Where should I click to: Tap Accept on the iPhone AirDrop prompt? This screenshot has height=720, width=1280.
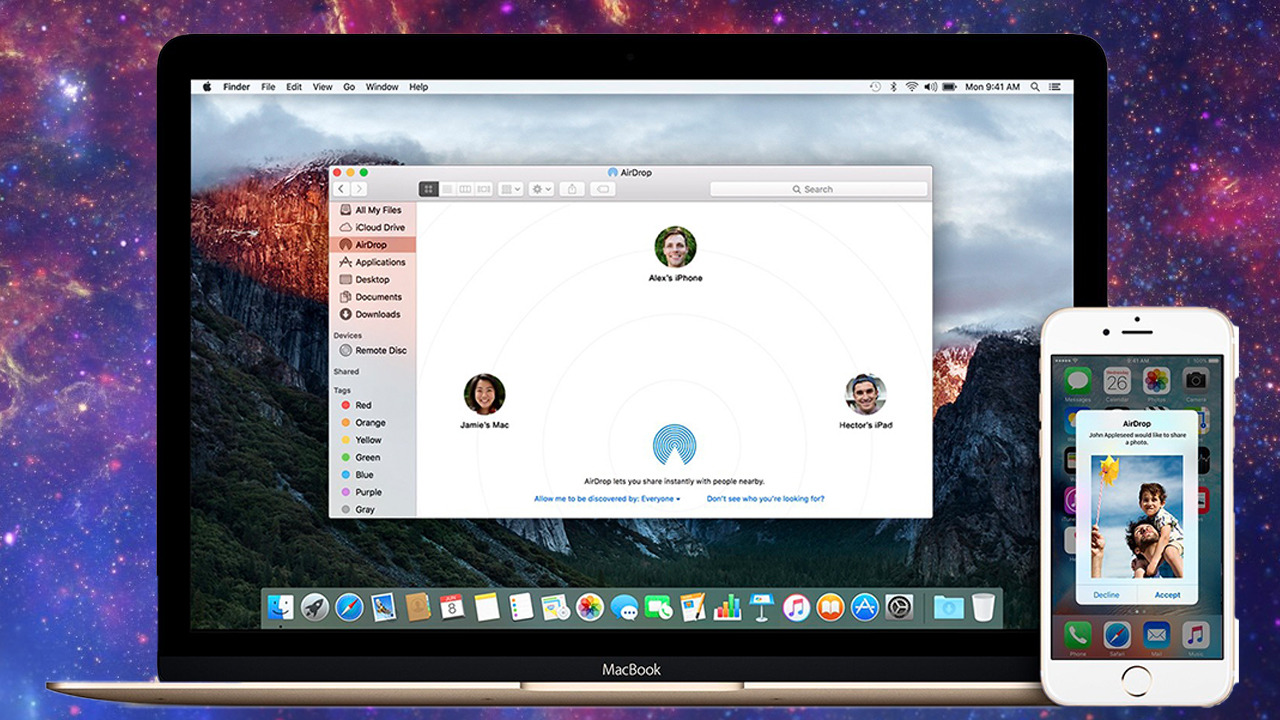(1167, 594)
